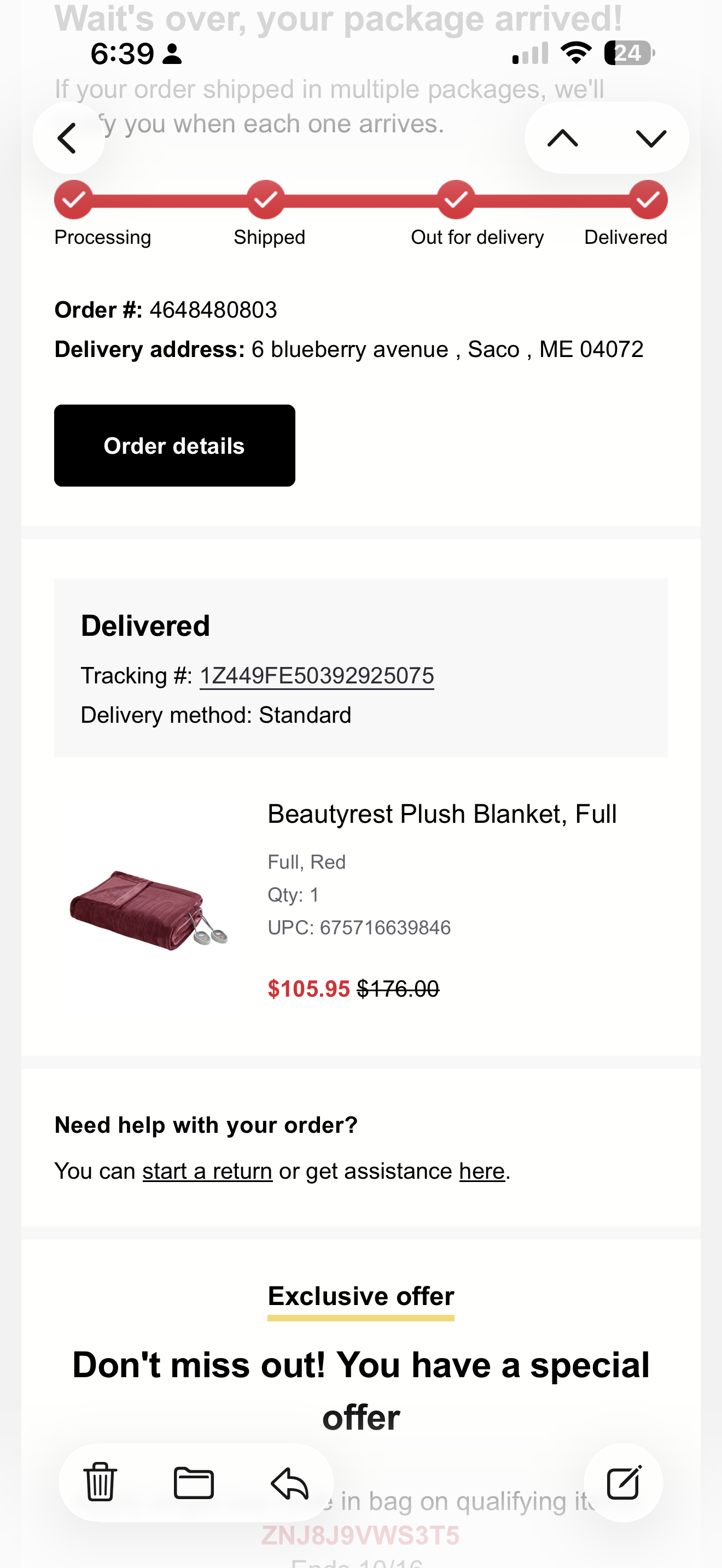
Task: Tap the Exclusive offer heading
Action: pos(361,1296)
